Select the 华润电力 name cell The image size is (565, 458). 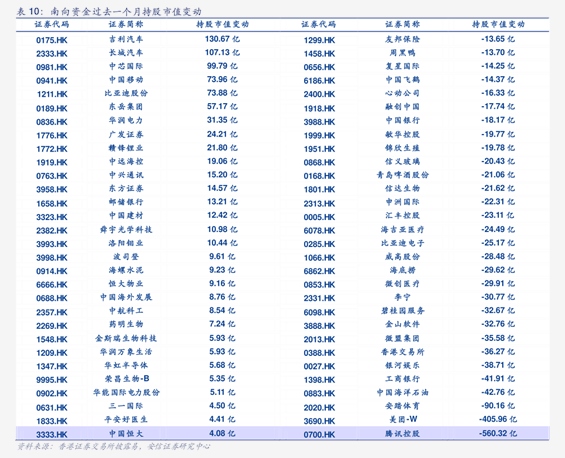[x=126, y=120]
